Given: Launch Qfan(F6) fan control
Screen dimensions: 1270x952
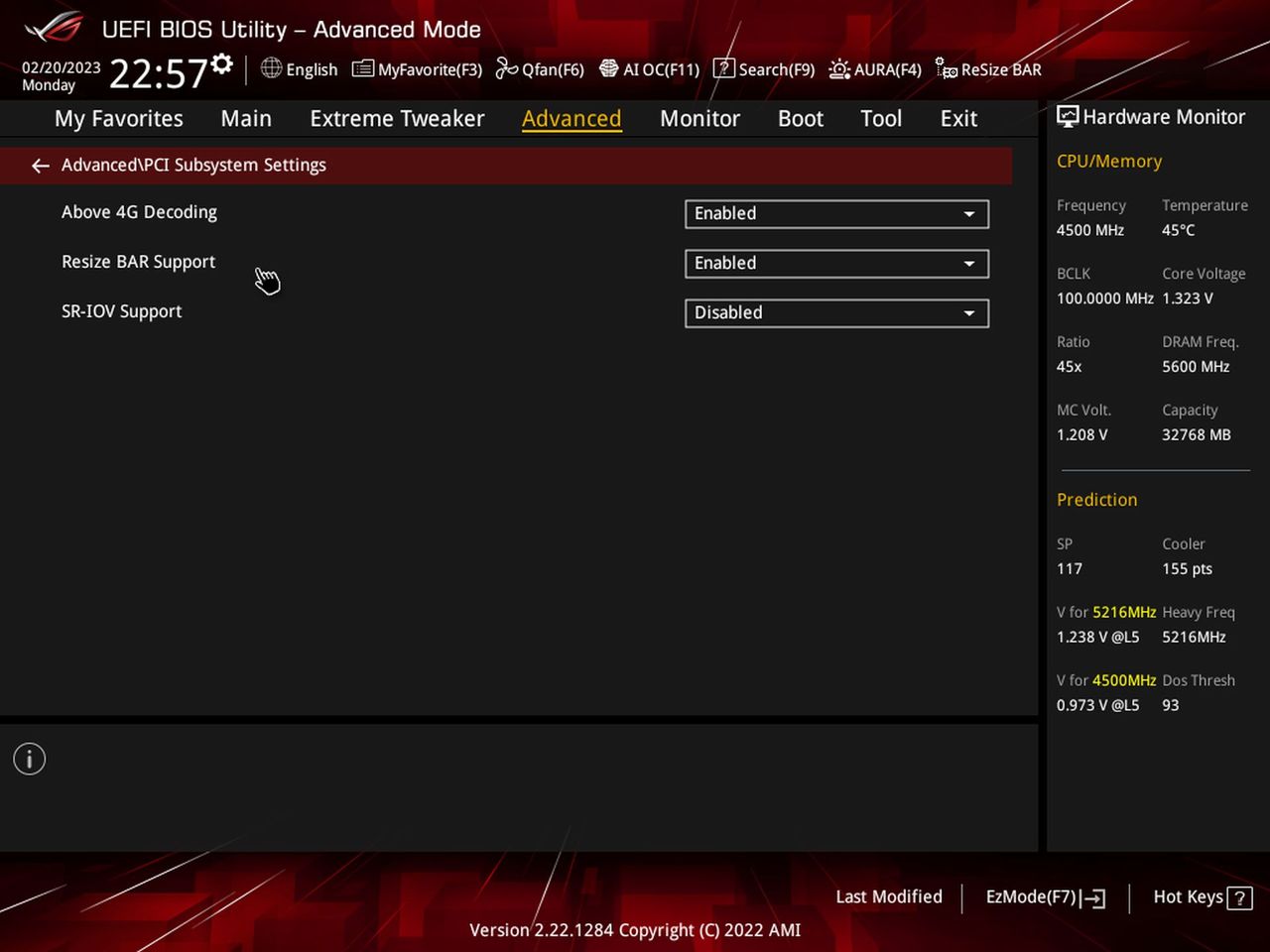Looking at the screenshot, I should coord(540,69).
